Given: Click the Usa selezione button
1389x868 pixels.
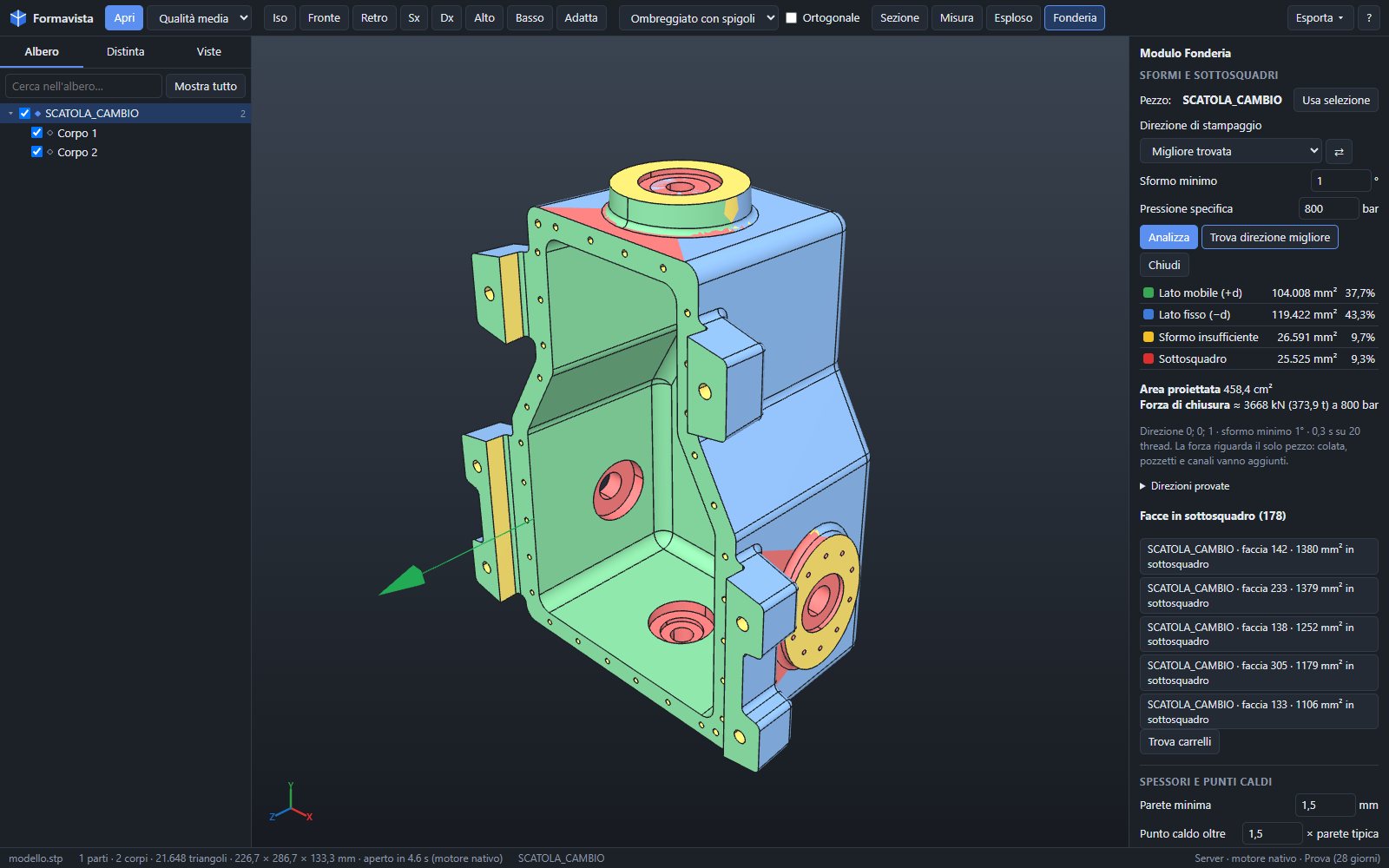Looking at the screenshot, I should click(1336, 100).
